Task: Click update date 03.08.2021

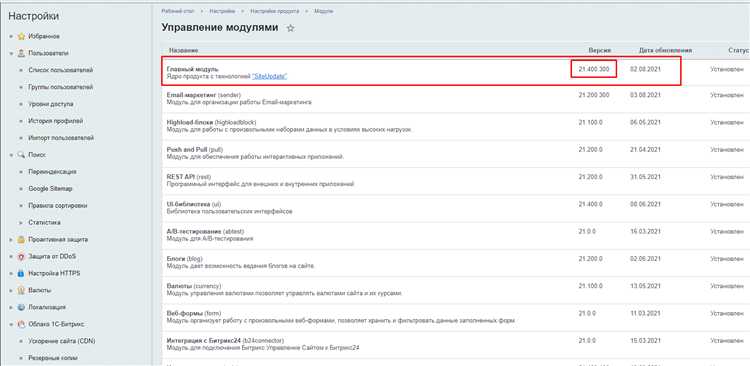Action: click(x=645, y=95)
